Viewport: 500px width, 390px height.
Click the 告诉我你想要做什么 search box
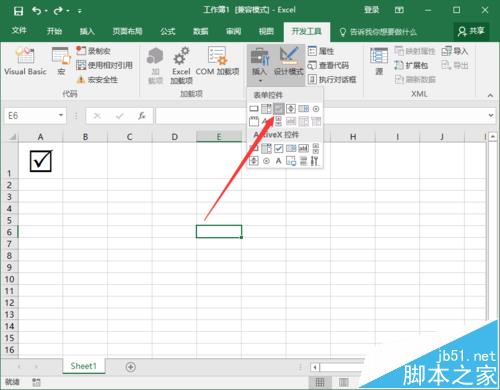click(378, 32)
